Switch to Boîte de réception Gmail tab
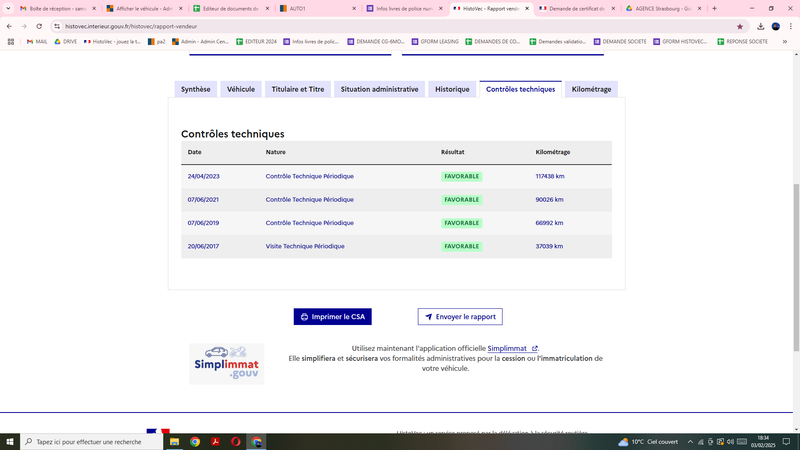The image size is (800, 450). click(x=57, y=9)
